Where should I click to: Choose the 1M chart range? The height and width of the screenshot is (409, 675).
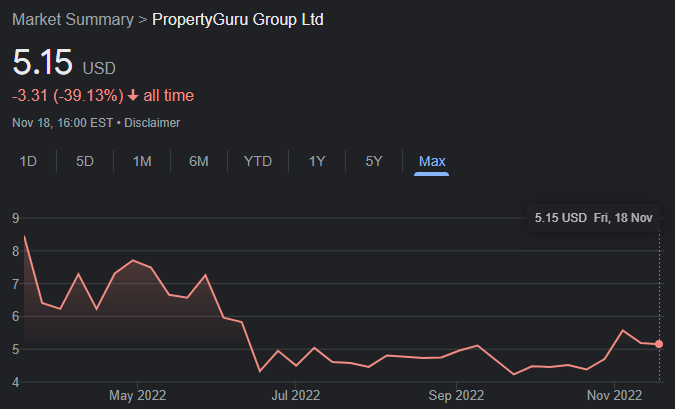142,161
